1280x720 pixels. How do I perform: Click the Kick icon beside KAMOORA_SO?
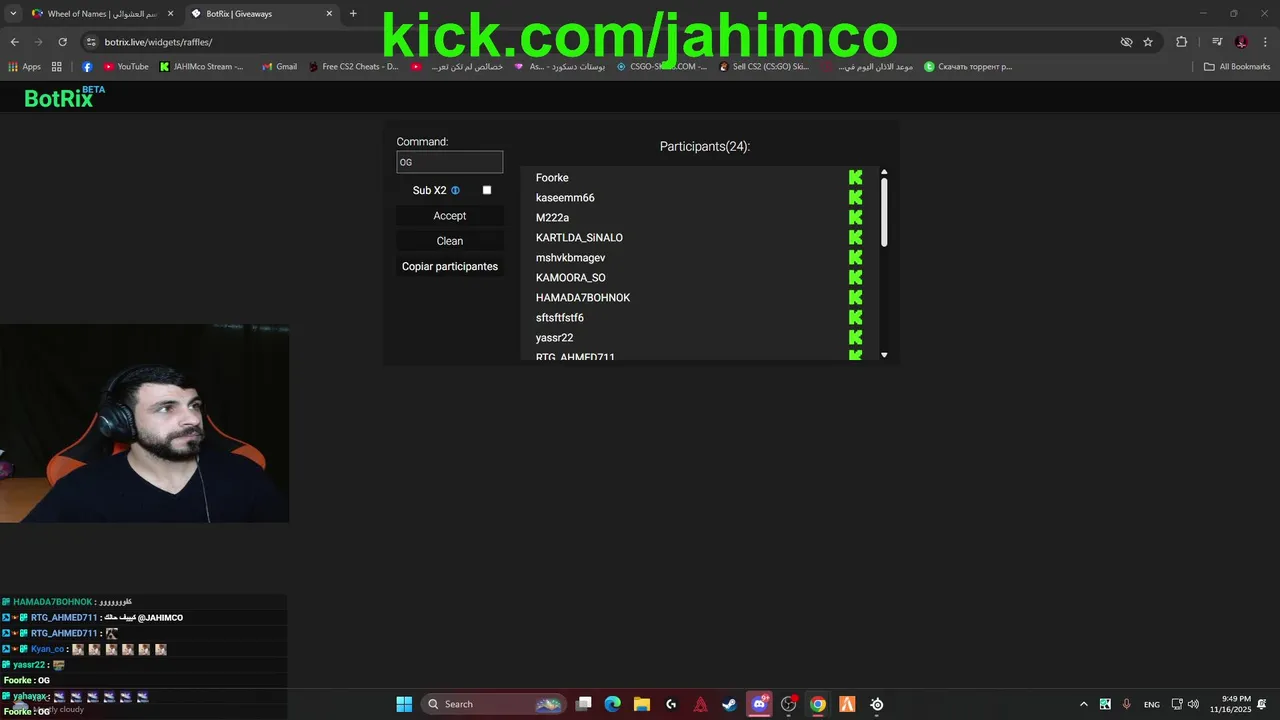[x=855, y=277]
